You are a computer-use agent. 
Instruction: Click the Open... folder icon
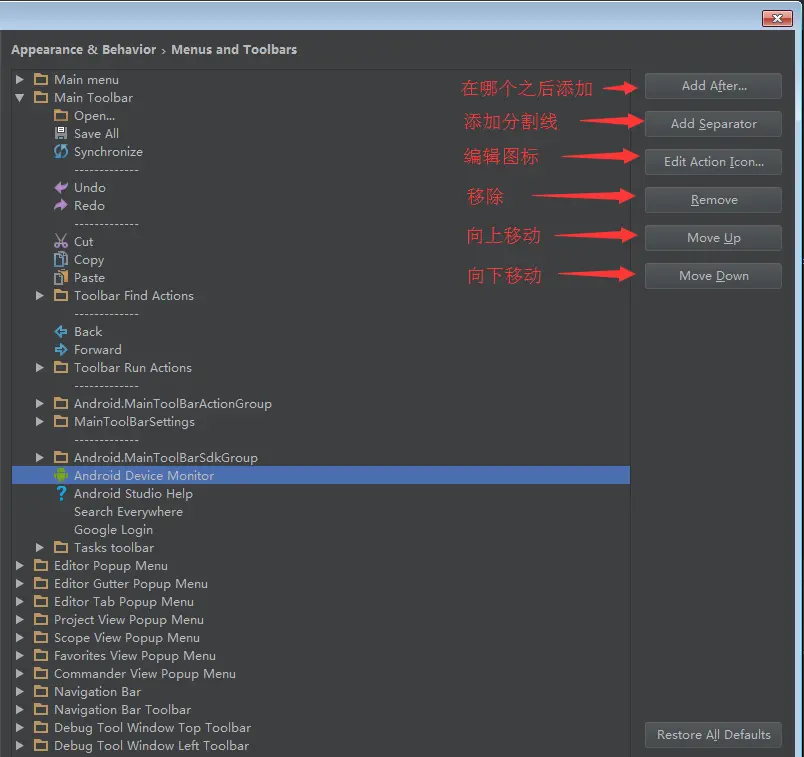click(61, 115)
